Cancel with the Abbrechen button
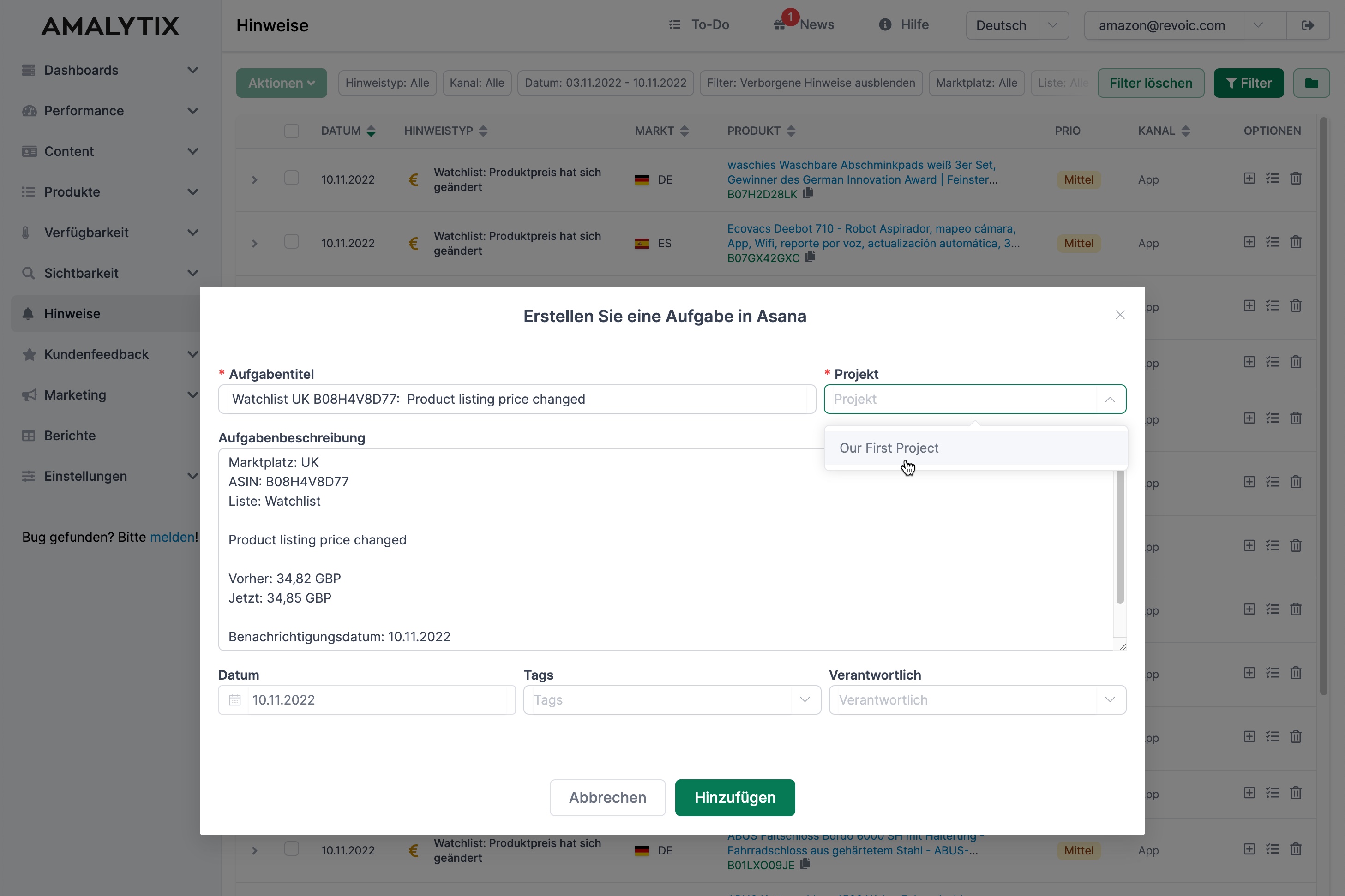Screen dimensions: 1345x896 pos(607,797)
